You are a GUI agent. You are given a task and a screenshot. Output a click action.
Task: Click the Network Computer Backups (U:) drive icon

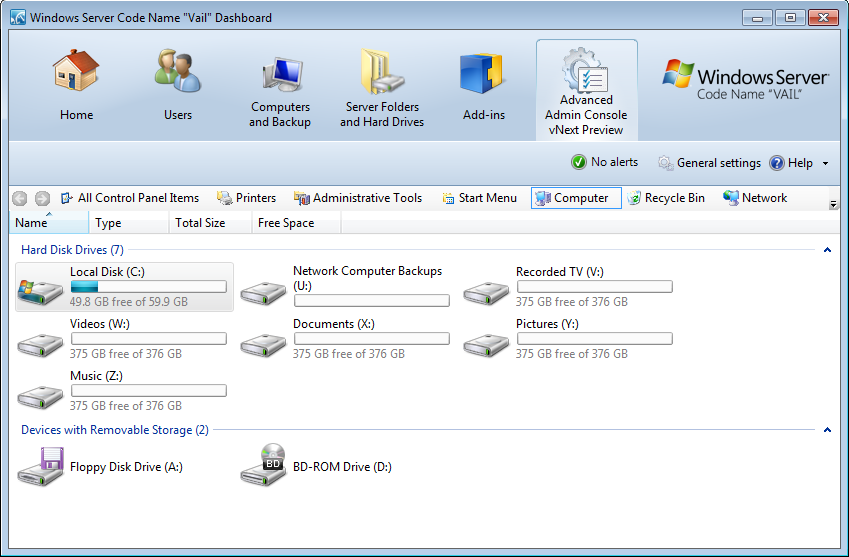click(x=263, y=292)
